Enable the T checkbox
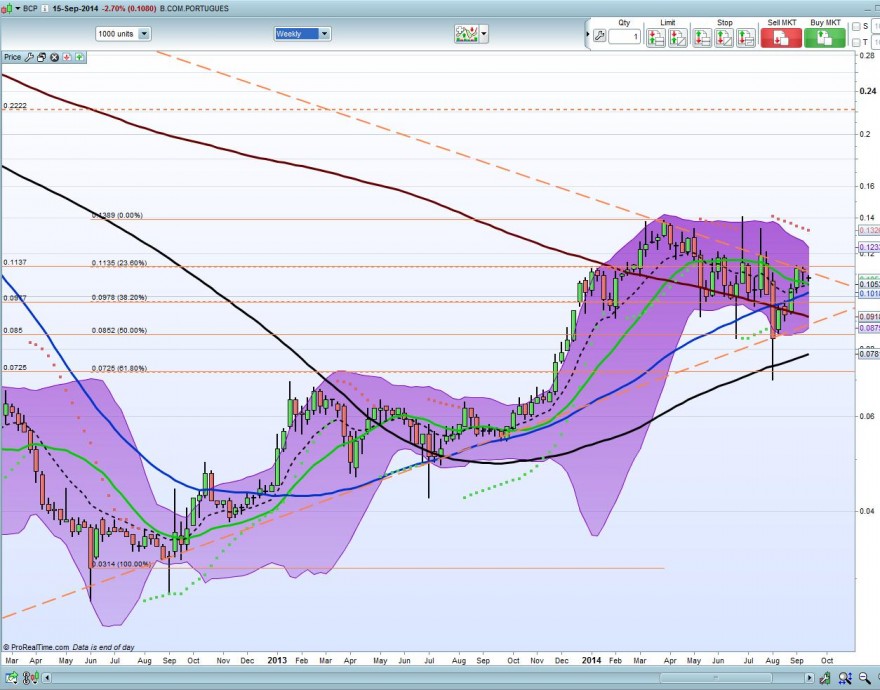 (x=856, y=43)
